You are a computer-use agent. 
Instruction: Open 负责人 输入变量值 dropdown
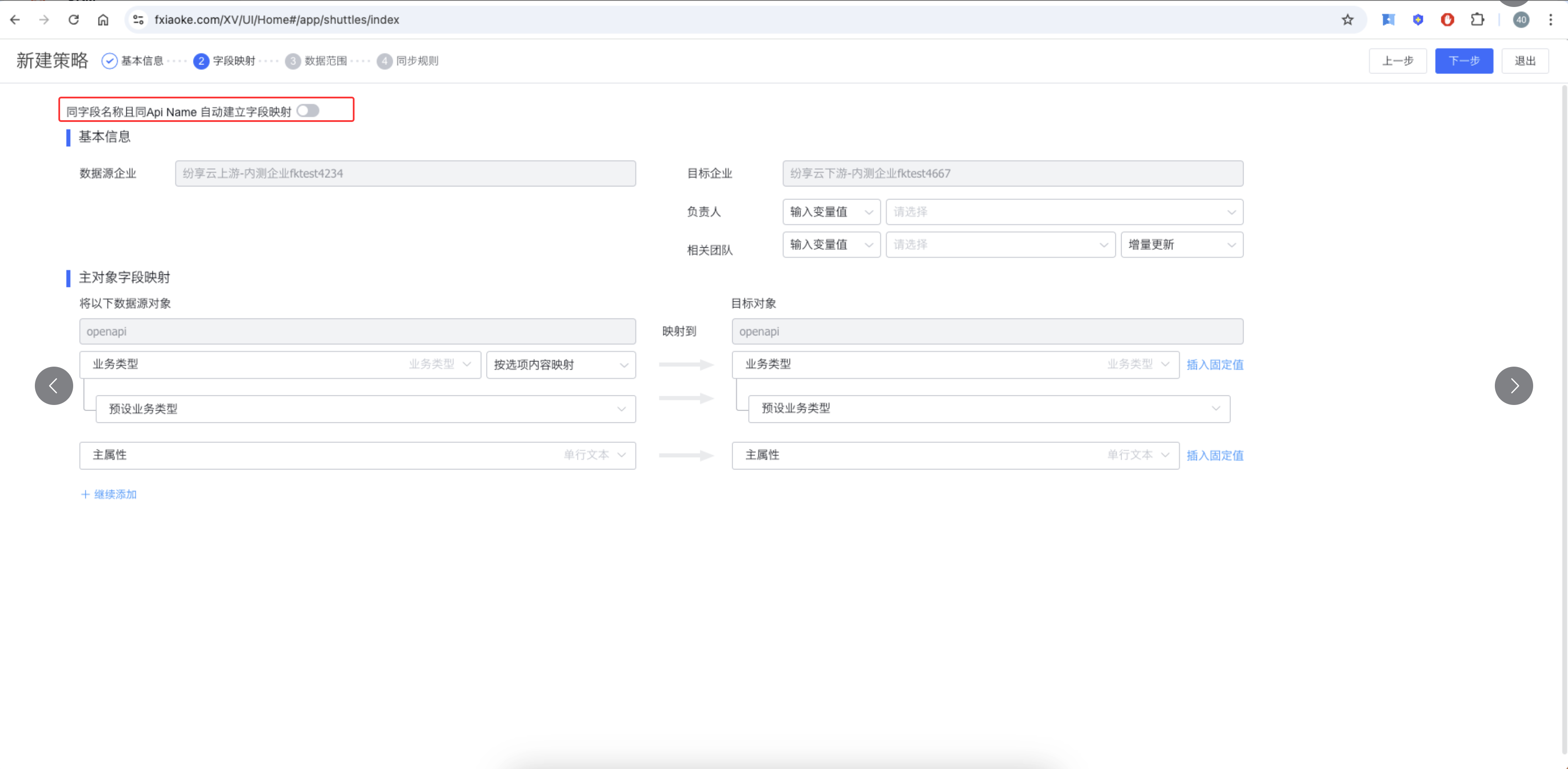click(x=831, y=212)
